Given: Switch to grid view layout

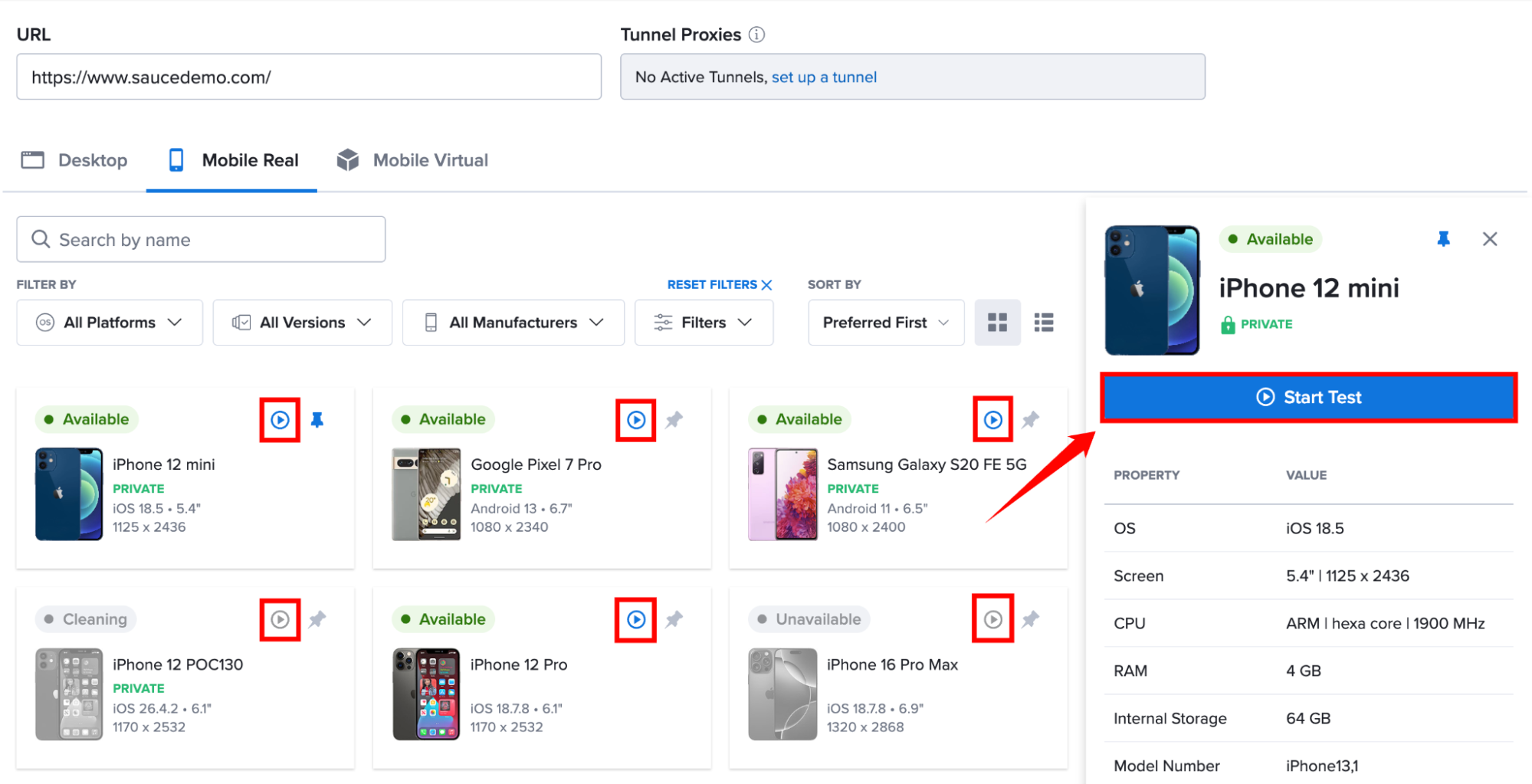Looking at the screenshot, I should click(x=997, y=323).
